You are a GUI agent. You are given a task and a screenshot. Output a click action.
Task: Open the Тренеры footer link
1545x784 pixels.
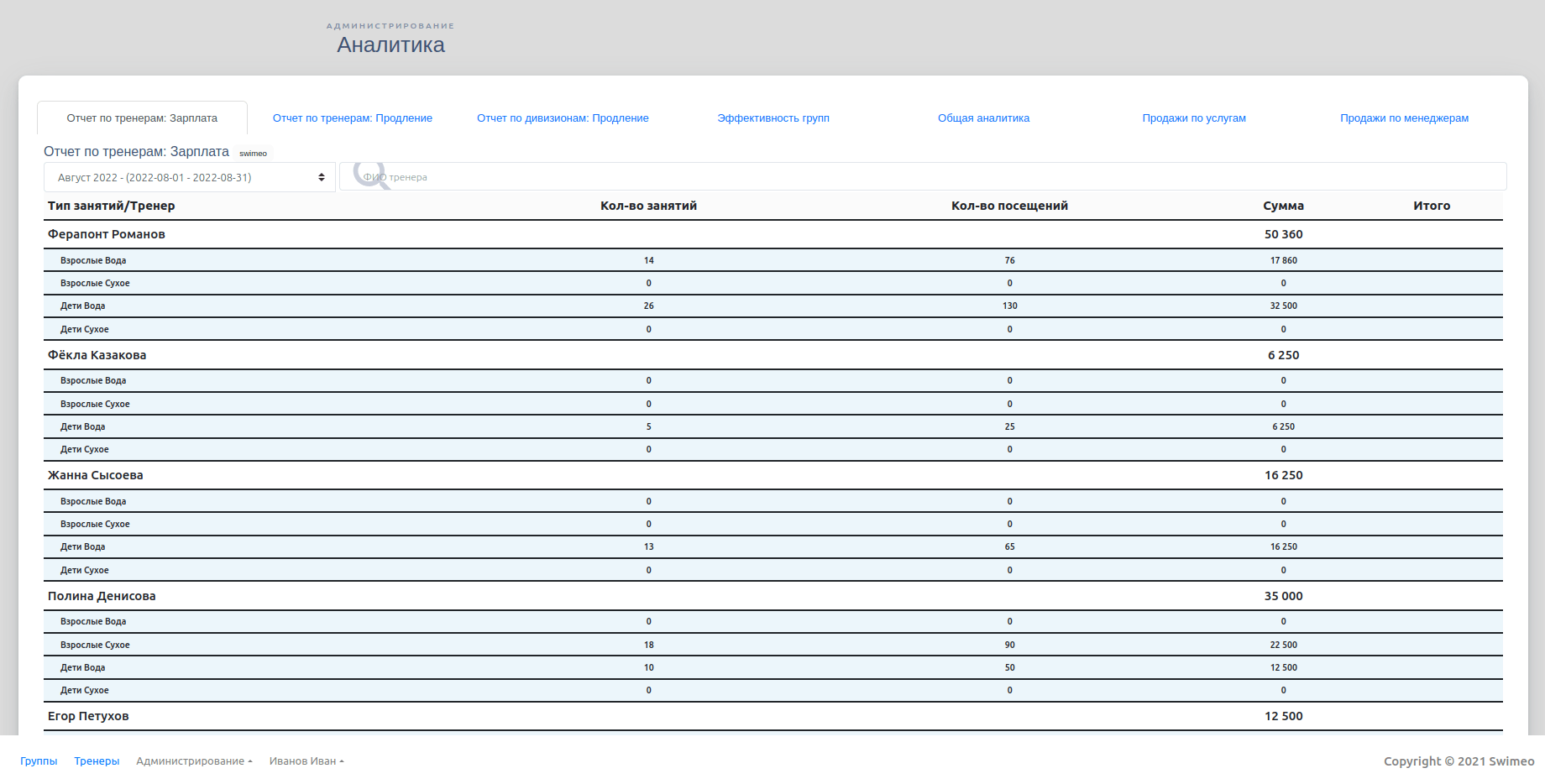pos(97,761)
